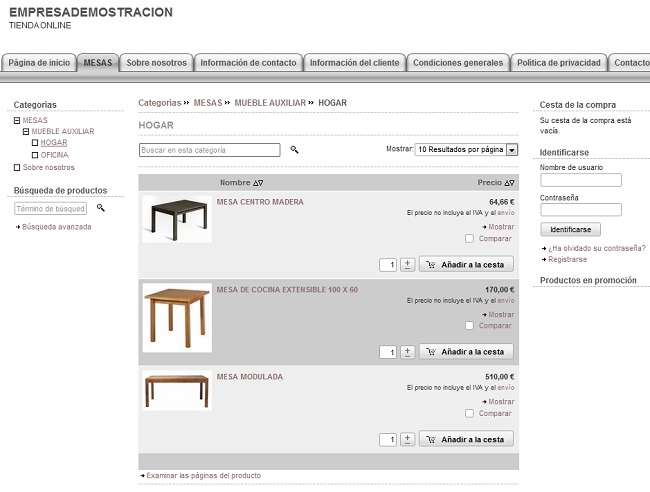This screenshot has height=492, width=650.
Task: Open the Página de inicio tab
Action: (x=39, y=63)
